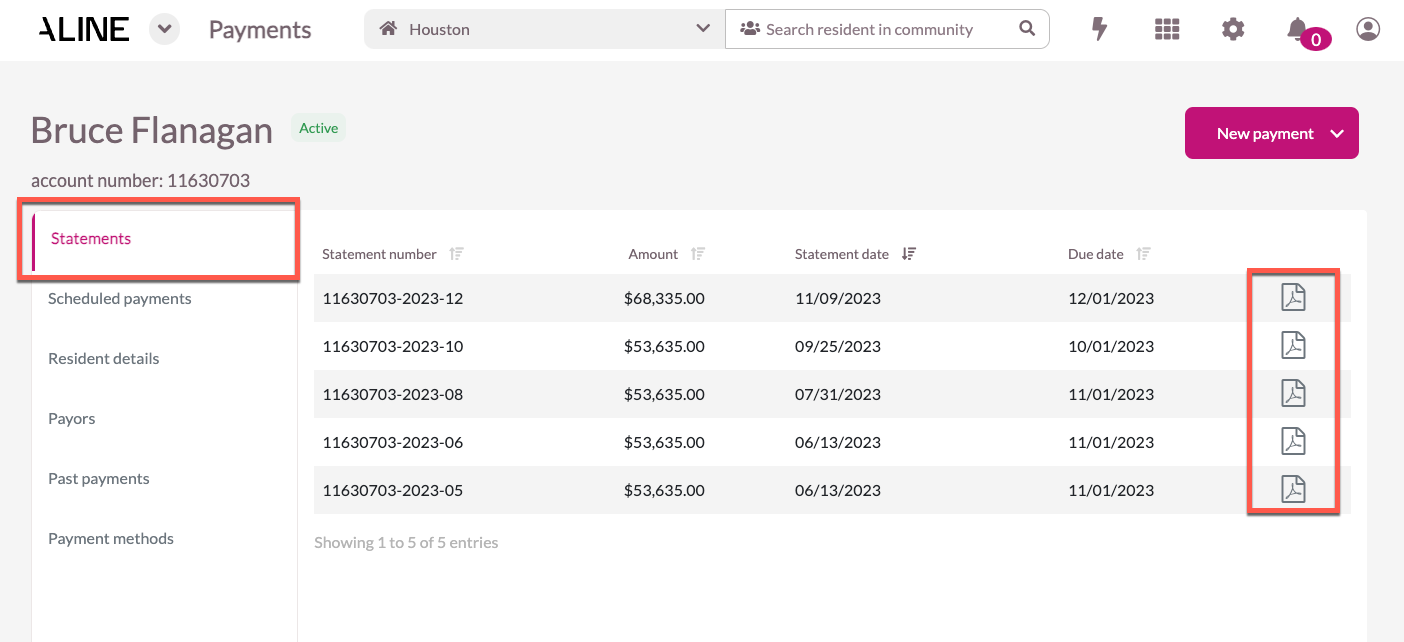
Task: Sort by Due date column icon
Action: [x=1143, y=254]
